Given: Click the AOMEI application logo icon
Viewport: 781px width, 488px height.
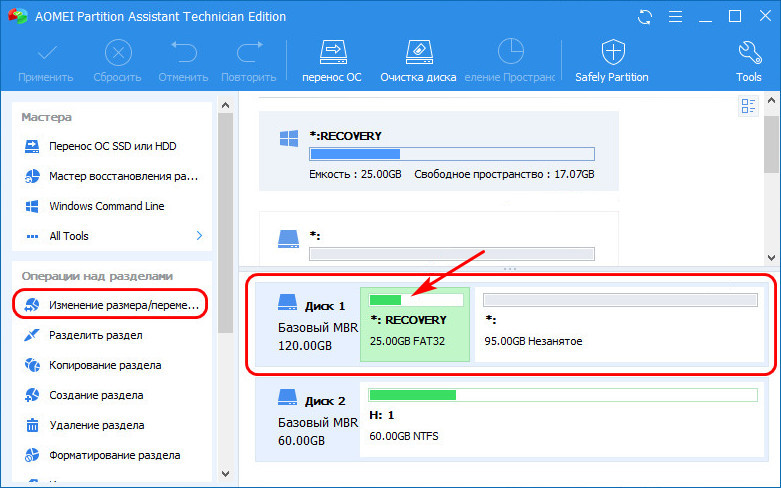Looking at the screenshot, I should [x=17, y=16].
